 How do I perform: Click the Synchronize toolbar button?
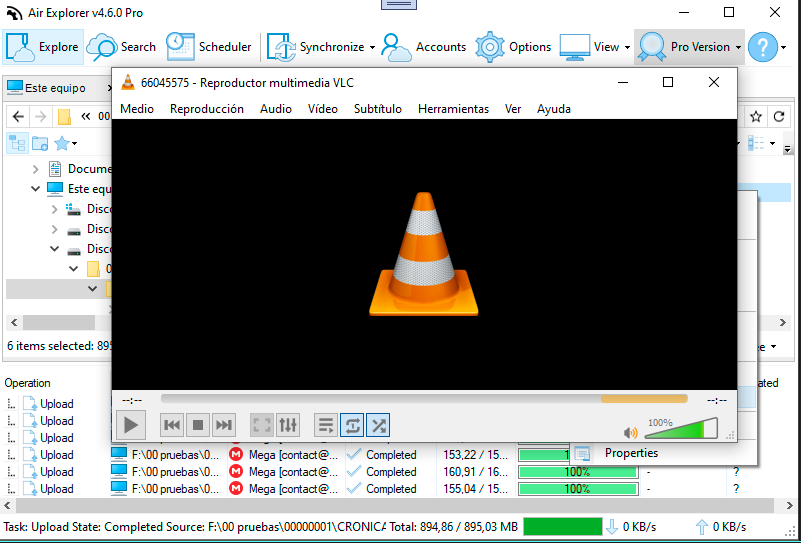pos(315,47)
